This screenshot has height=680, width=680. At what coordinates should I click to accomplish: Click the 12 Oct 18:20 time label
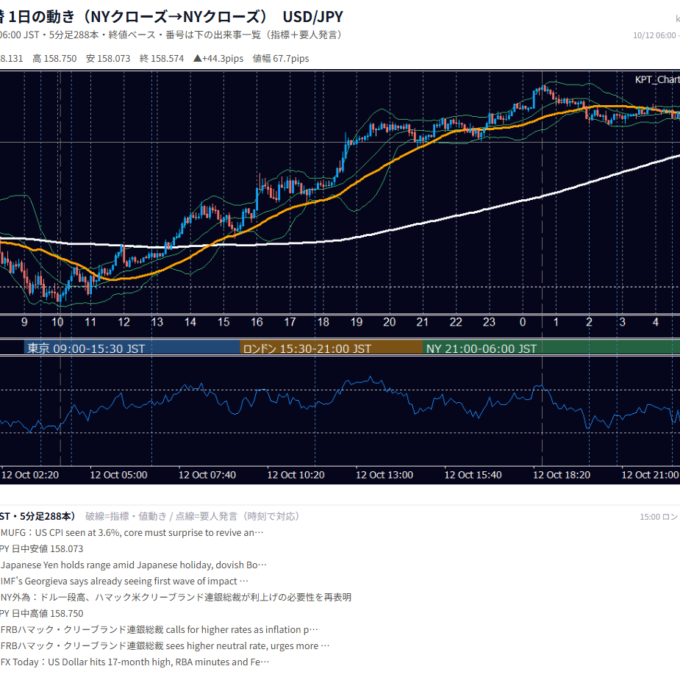click(562, 475)
